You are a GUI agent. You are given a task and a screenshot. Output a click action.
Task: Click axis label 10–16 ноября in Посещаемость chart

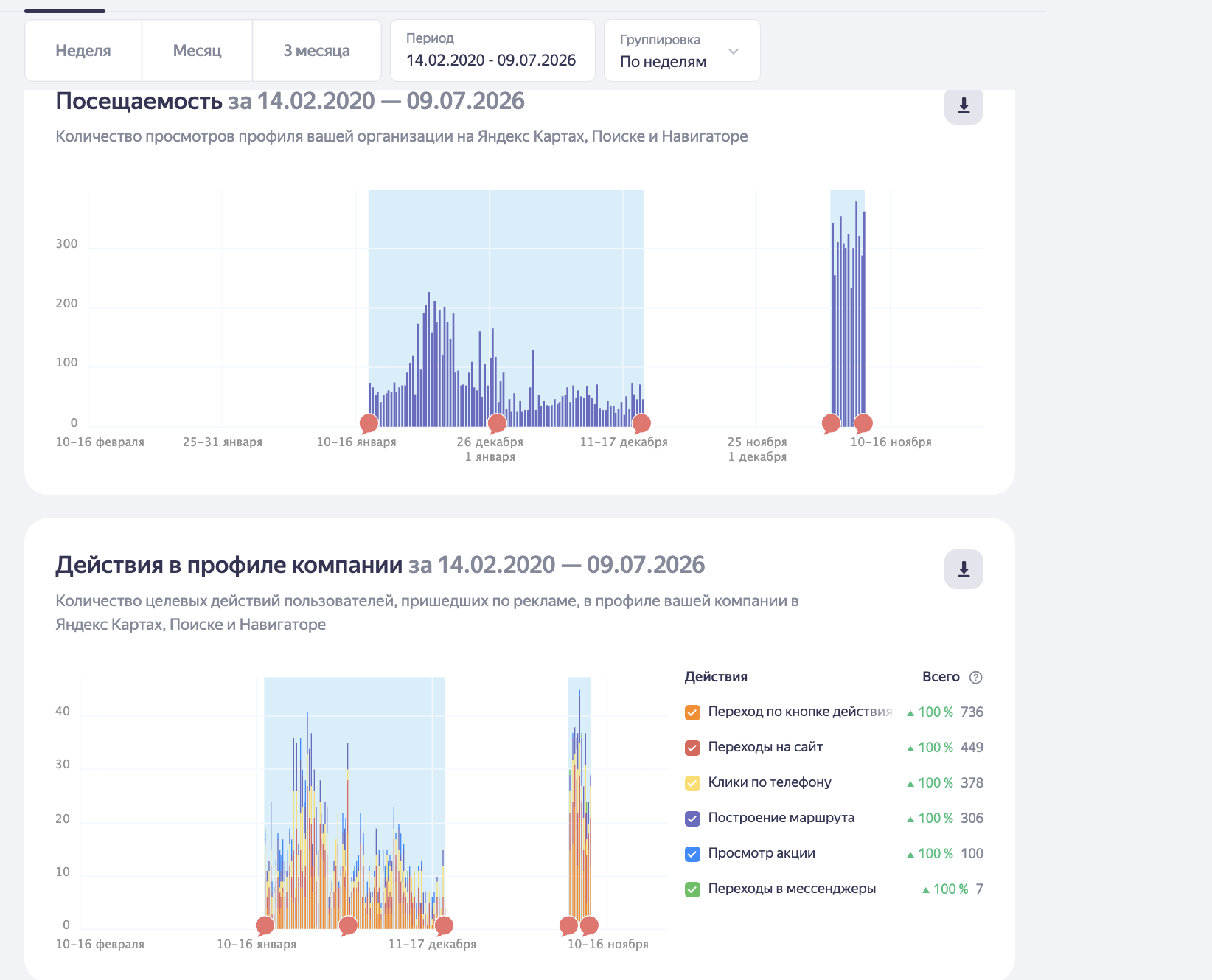891,442
